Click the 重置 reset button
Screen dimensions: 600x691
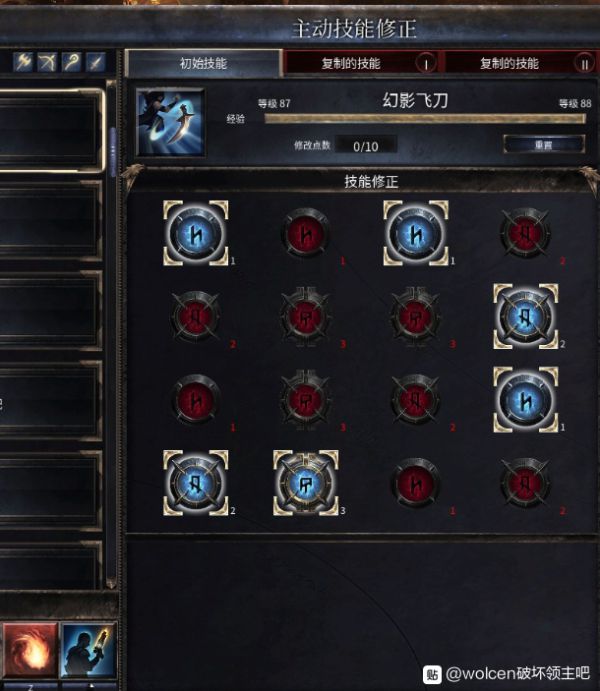pos(544,145)
